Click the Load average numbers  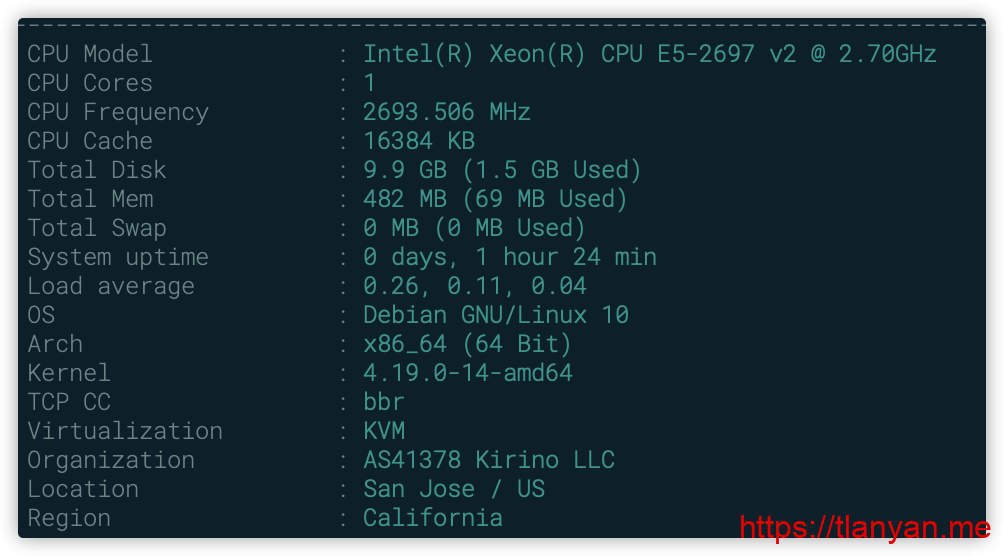coord(474,286)
